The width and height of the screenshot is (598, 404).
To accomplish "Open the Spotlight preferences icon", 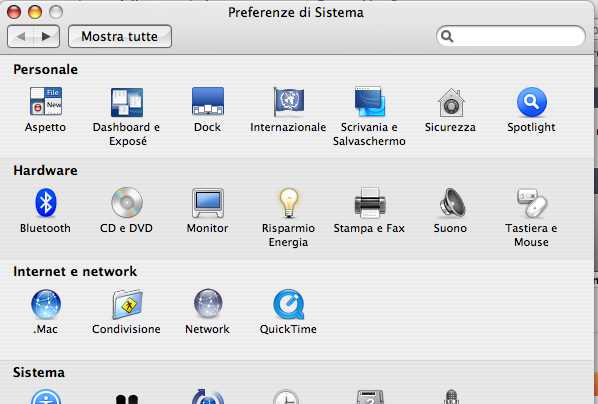I will pos(532,102).
